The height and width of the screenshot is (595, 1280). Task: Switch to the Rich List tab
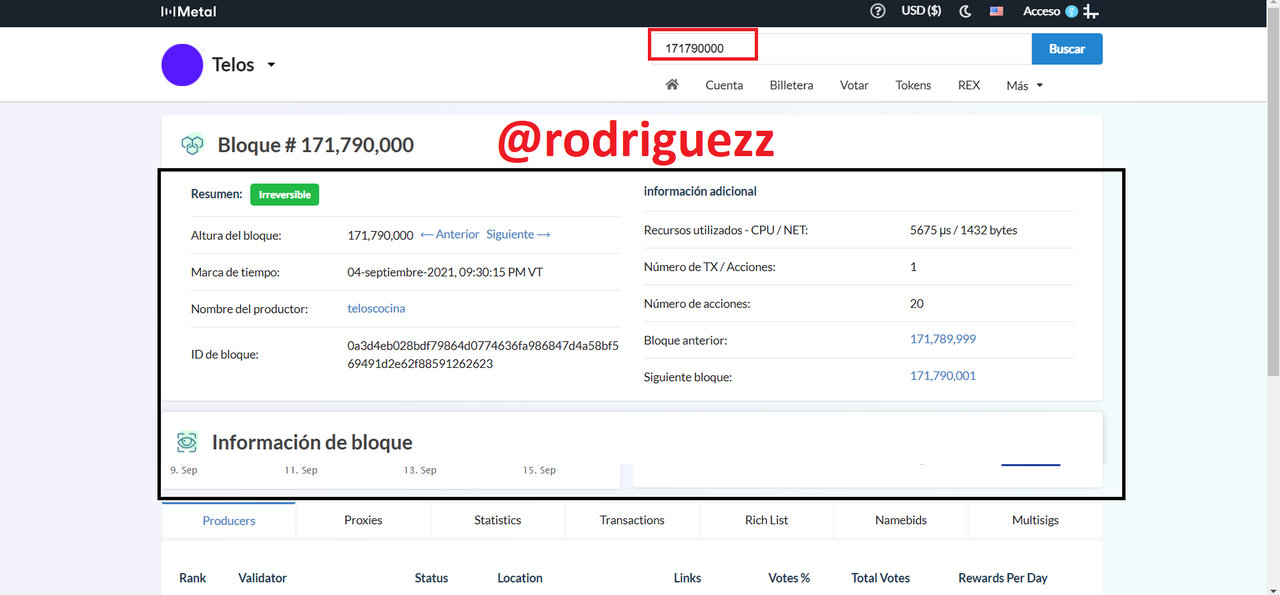[767, 520]
